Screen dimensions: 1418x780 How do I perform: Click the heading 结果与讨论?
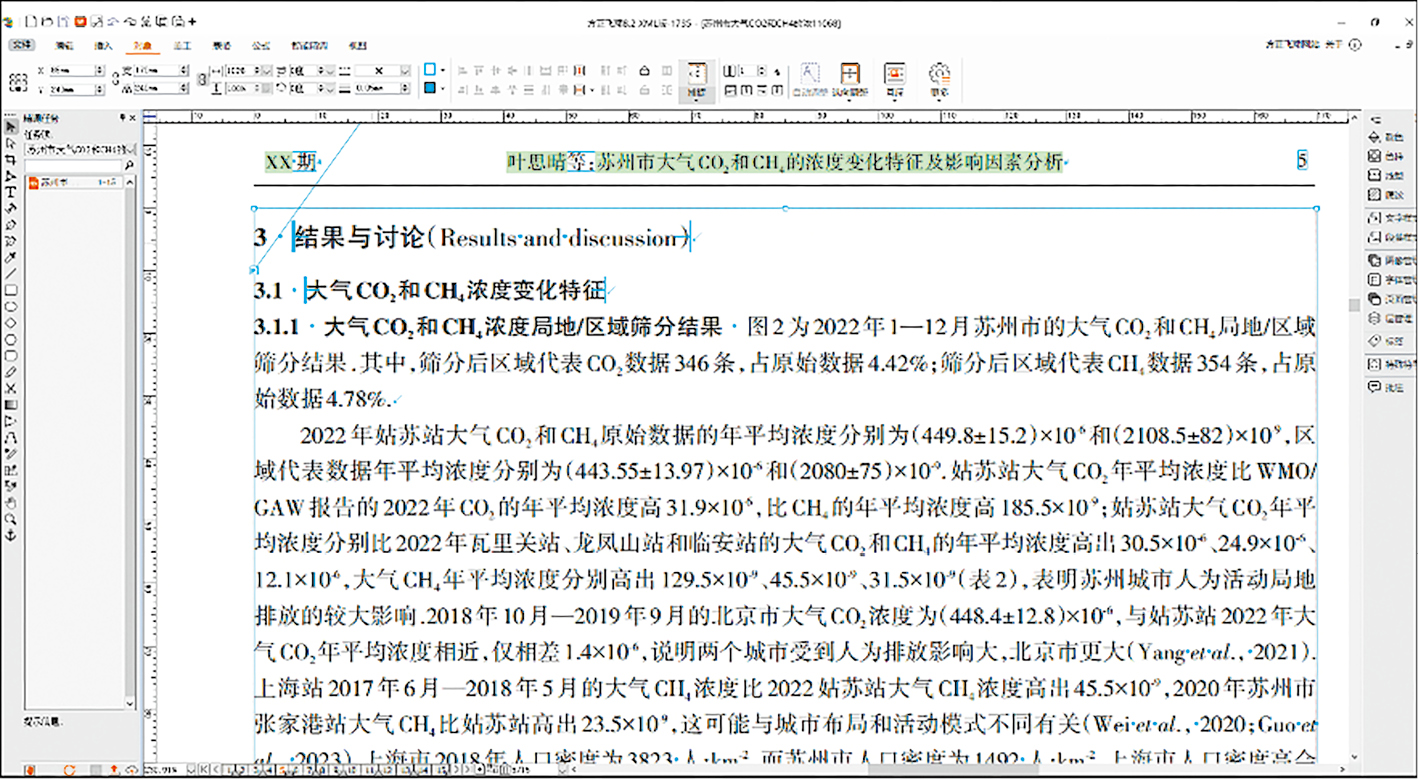[x=359, y=238]
